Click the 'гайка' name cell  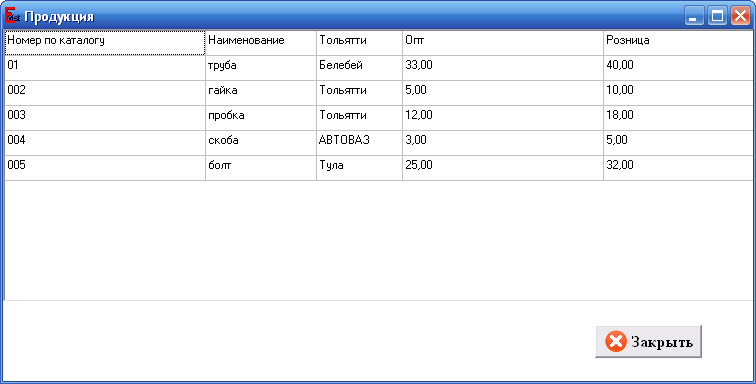[261, 93]
